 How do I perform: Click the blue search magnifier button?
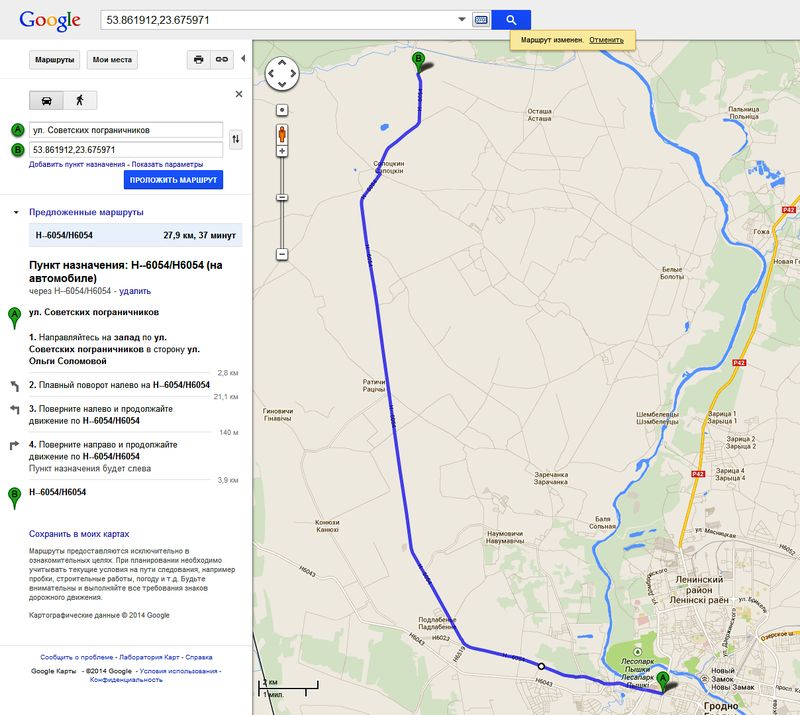(511, 20)
